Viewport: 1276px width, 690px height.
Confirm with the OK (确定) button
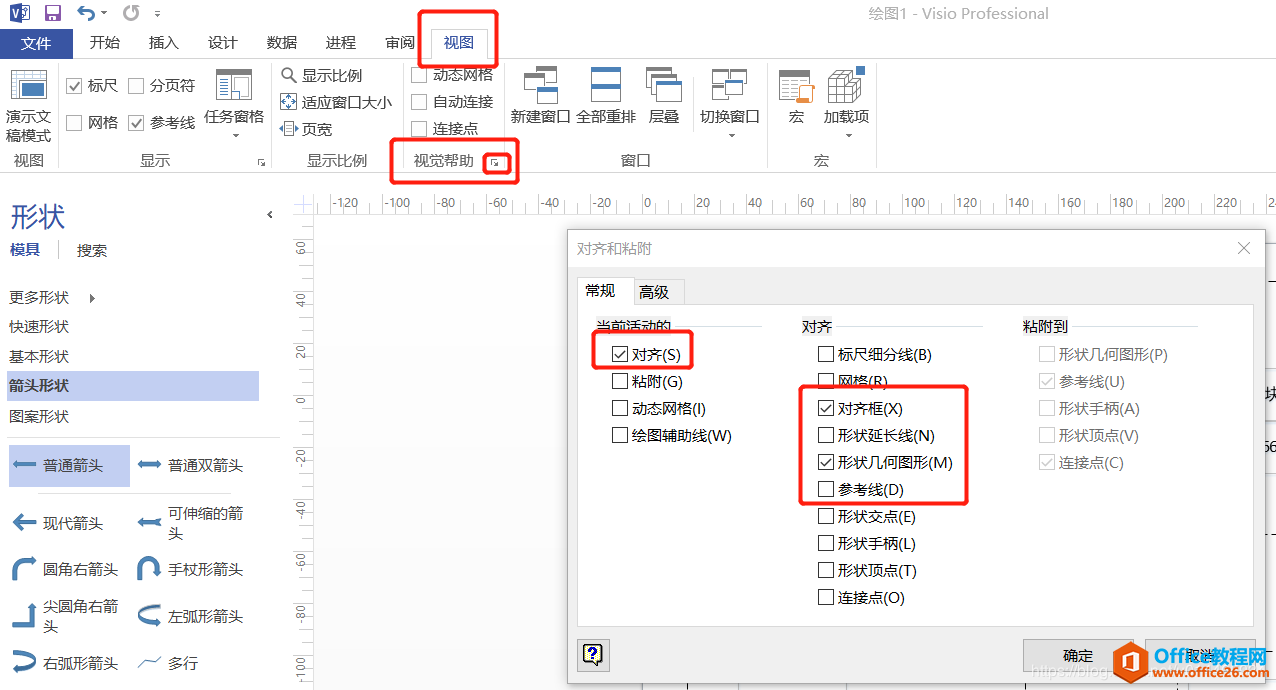[1079, 656]
